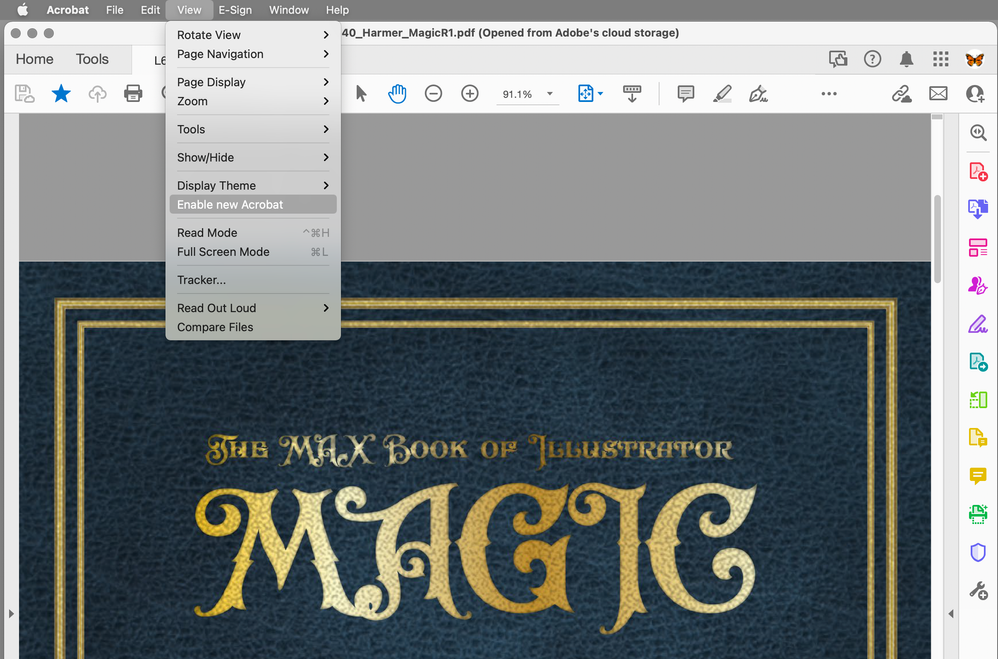This screenshot has width=998, height=659.
Task: Open the Help question mark icon
Action: tap(873, 59)
